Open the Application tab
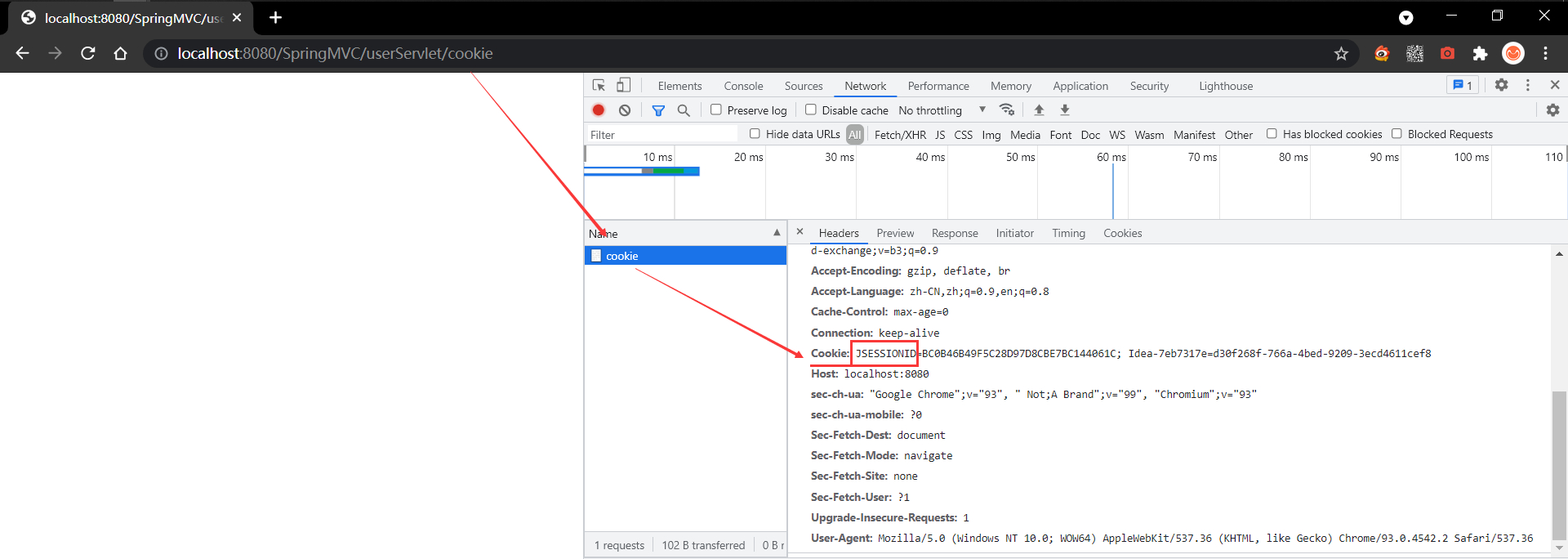 [1080, 86]
